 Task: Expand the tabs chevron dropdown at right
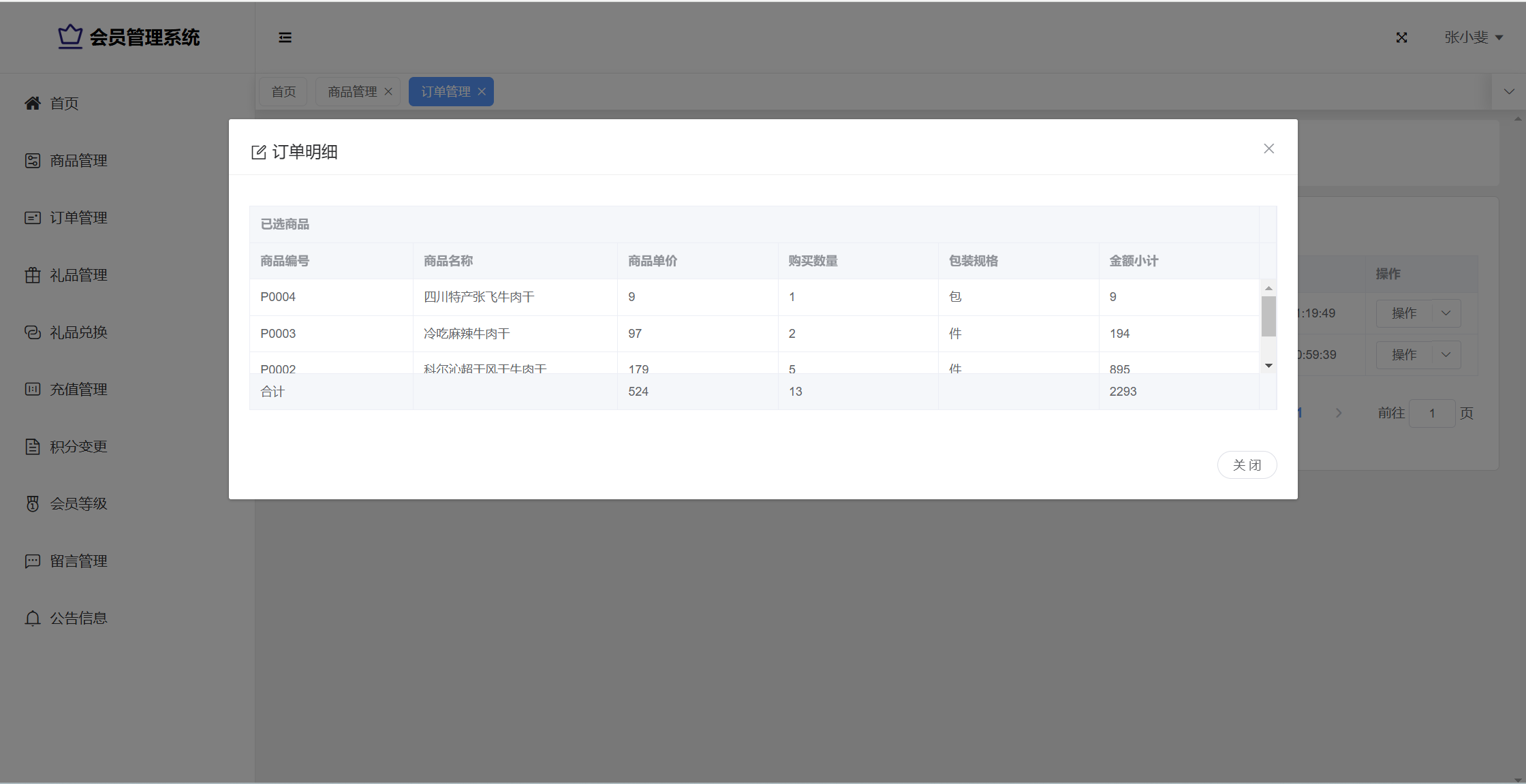[1509, 91]
